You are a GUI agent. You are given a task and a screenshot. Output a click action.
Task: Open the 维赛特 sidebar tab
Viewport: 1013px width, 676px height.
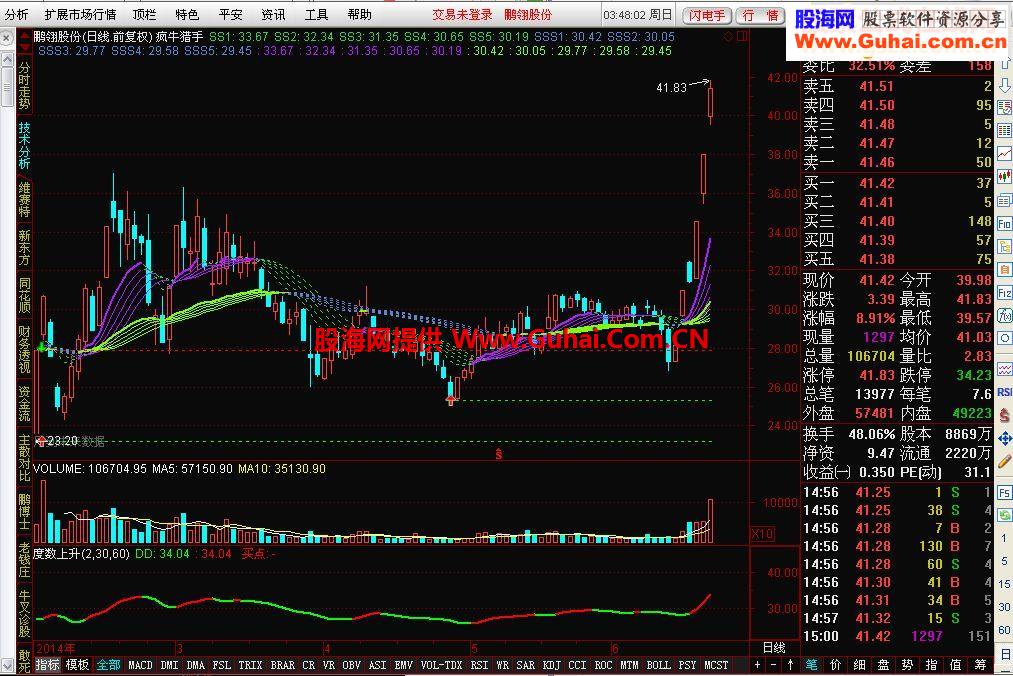24,199
